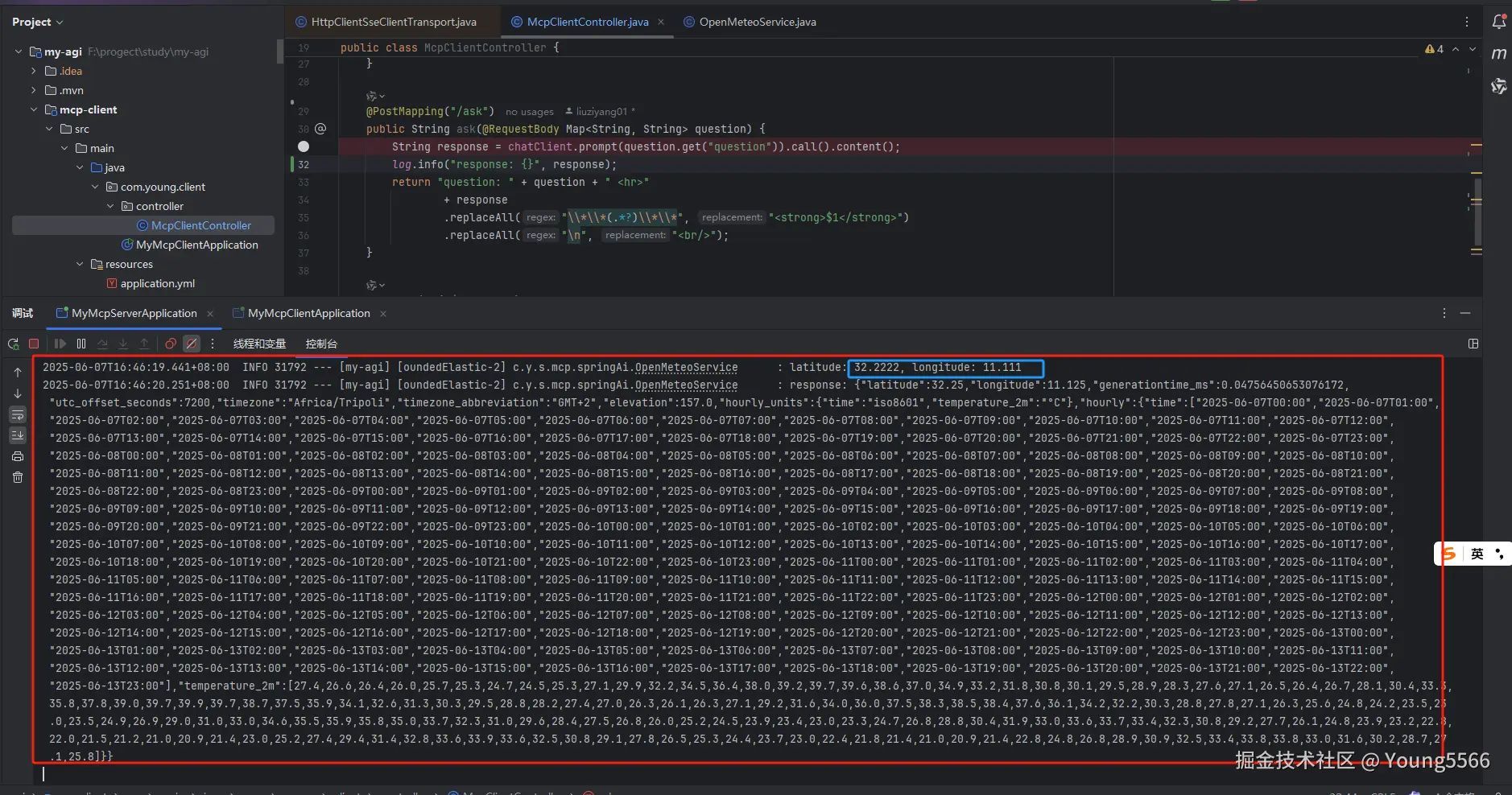Follow first OpenMeteoService link in console
1512x795 pixels.
686,368
